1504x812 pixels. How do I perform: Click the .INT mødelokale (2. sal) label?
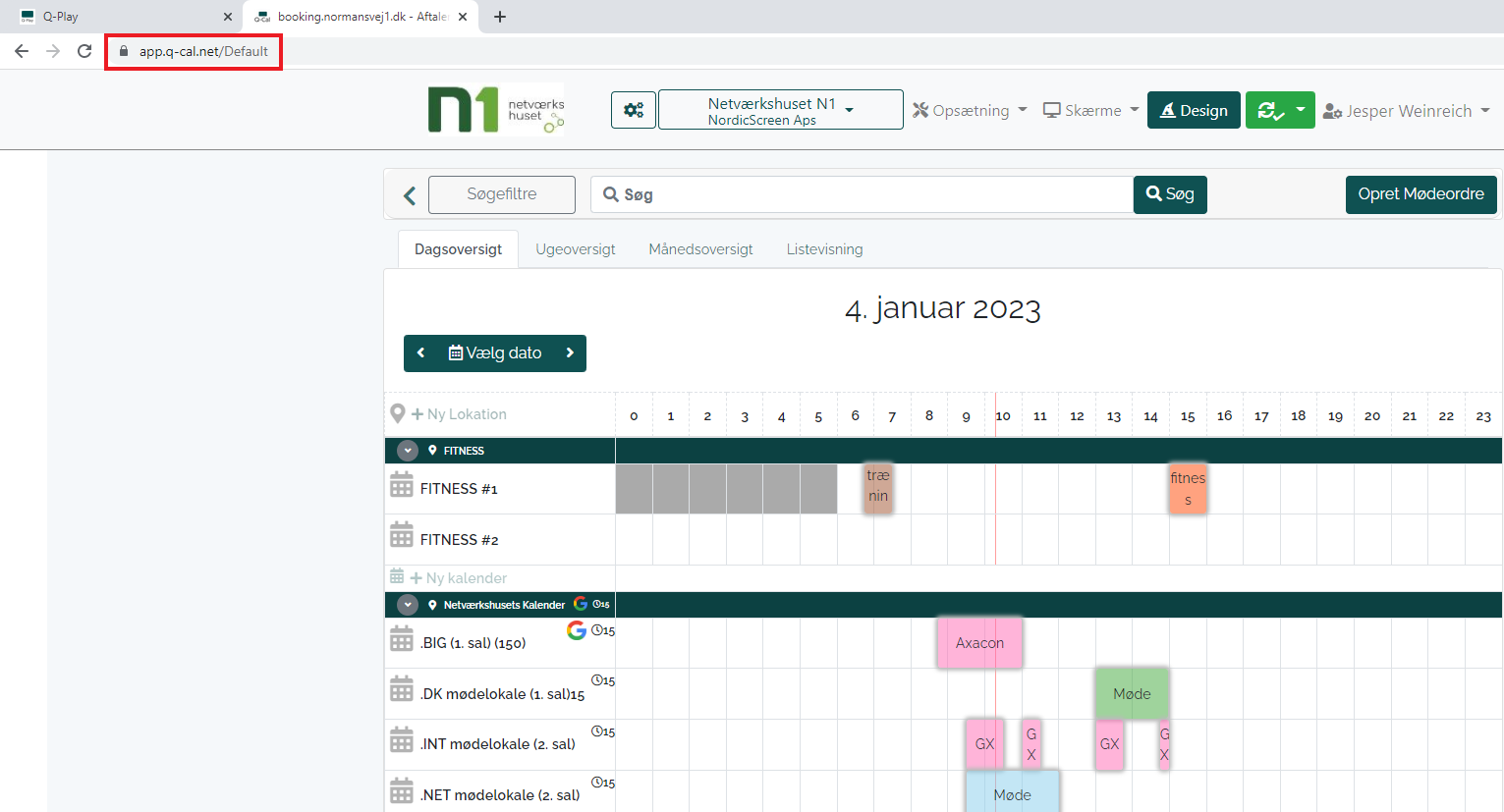pos(498,744)
